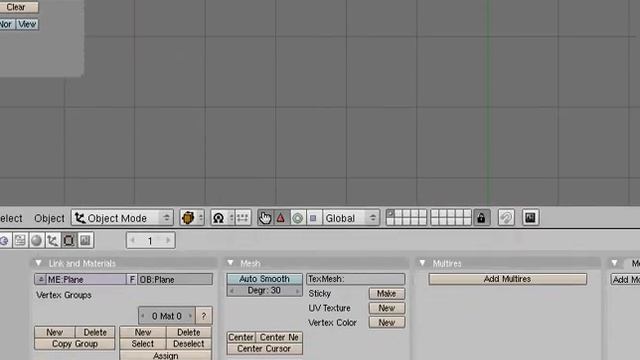Click New next to Vertex Color

[x=387, y=322]
